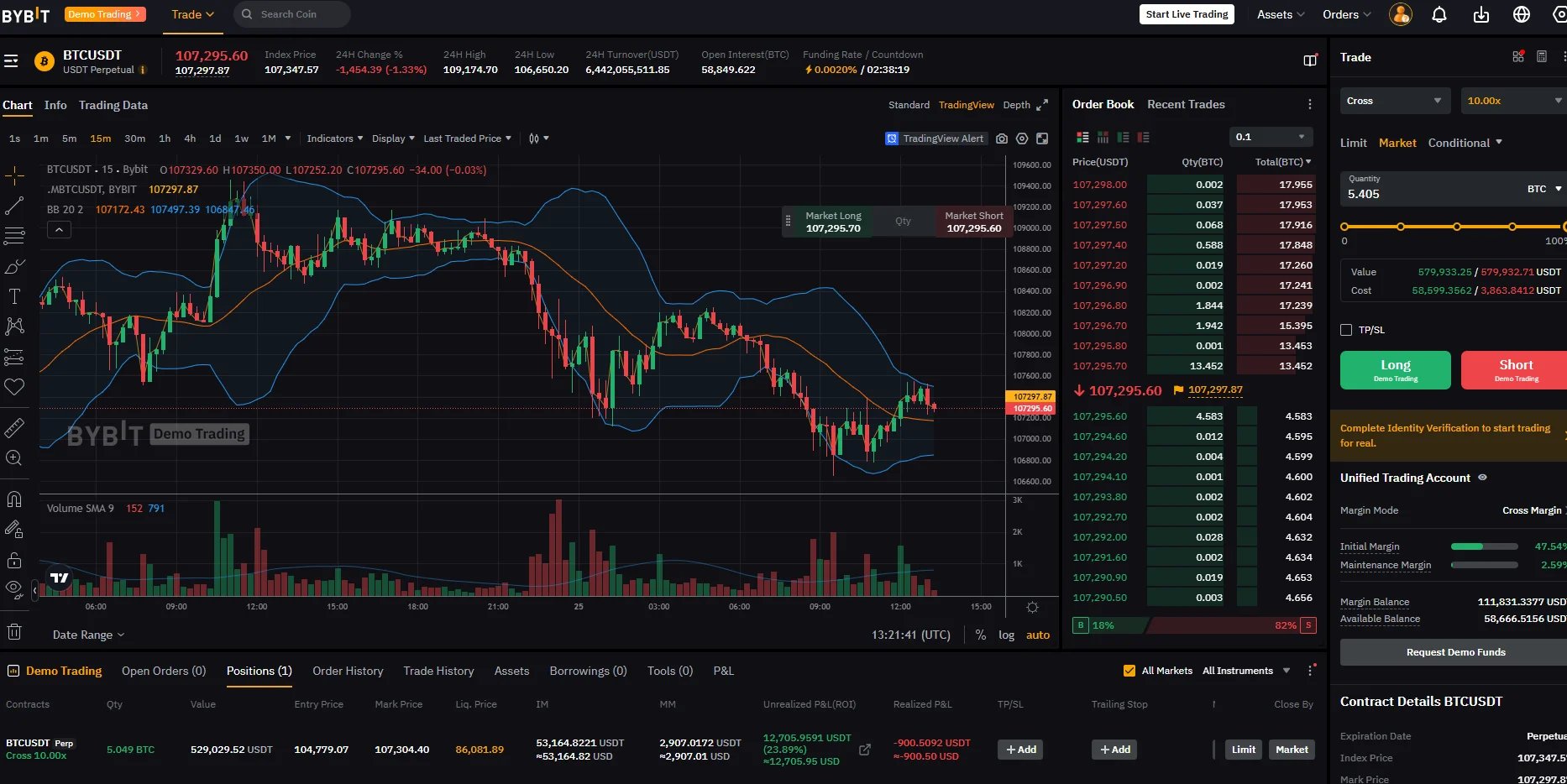1567x784 pixels.
Task: Lock all drawing tools
Action: pyautogui.click(x=14, y=560)
